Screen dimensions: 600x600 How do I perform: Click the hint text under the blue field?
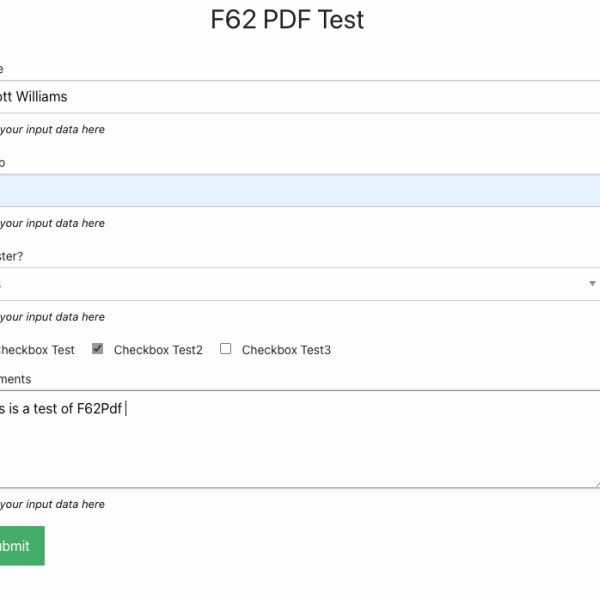pos(52,223)
